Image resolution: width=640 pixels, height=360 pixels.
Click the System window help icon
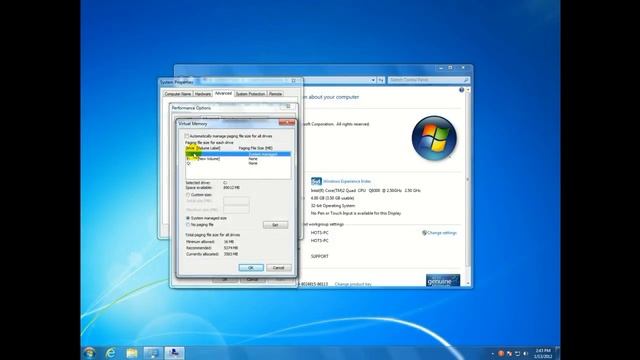(461, 90)
